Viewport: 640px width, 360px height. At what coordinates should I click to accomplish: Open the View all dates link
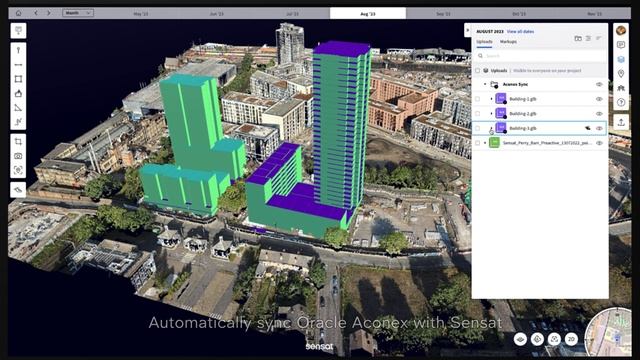[x=520, y=31]
